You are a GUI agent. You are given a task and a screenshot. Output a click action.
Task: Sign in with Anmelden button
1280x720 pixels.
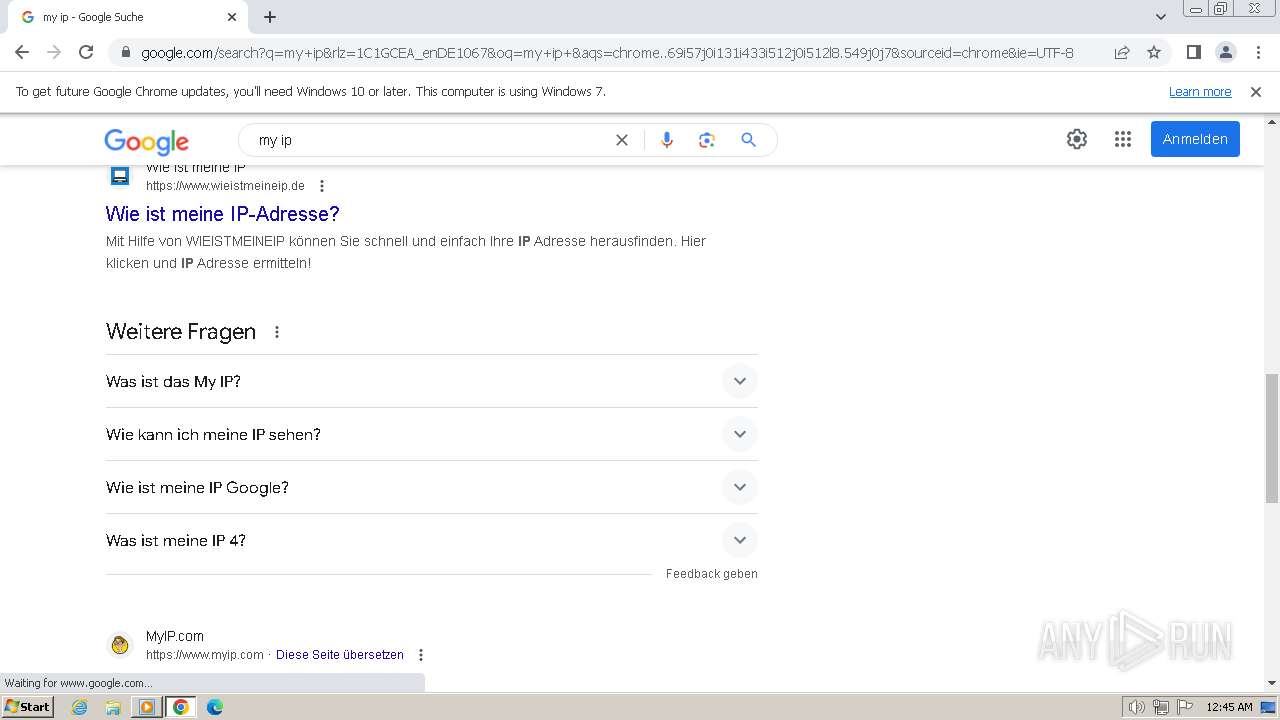[x=1195, y=139]
